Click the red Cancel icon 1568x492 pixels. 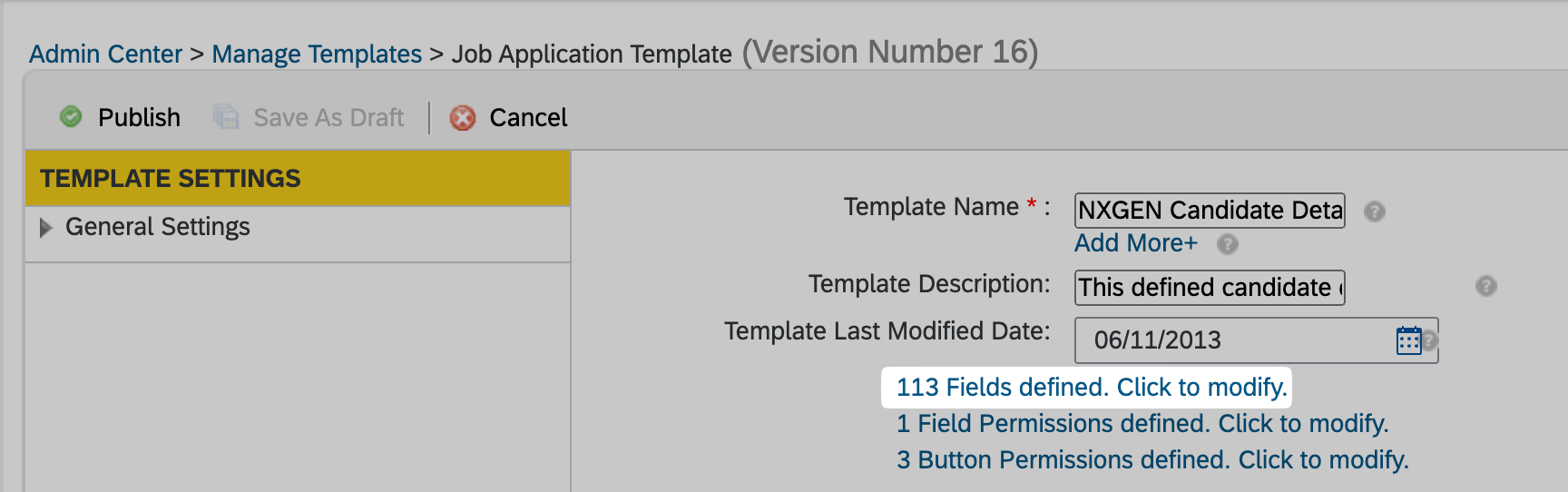[x=463, y=118]
